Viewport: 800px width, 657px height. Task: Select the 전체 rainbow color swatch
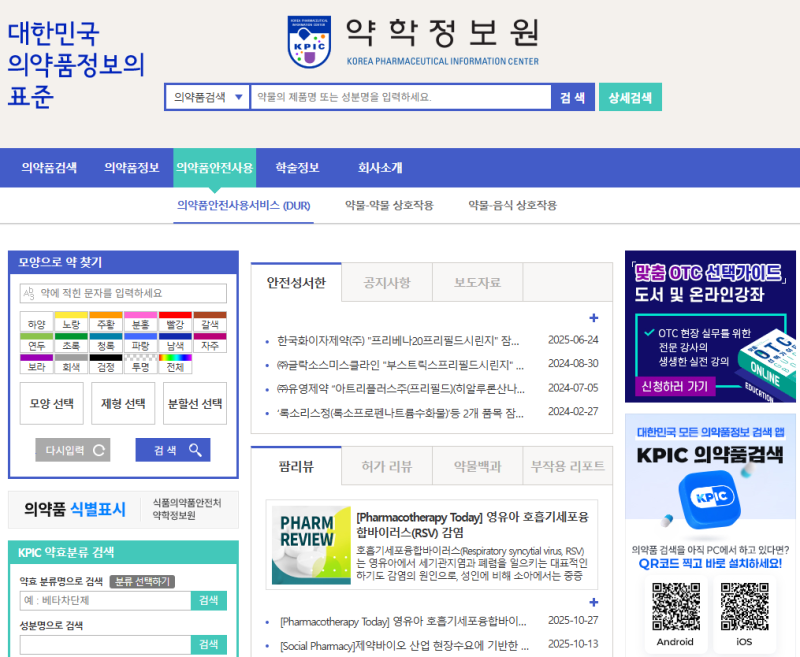(x=175, y=364)
